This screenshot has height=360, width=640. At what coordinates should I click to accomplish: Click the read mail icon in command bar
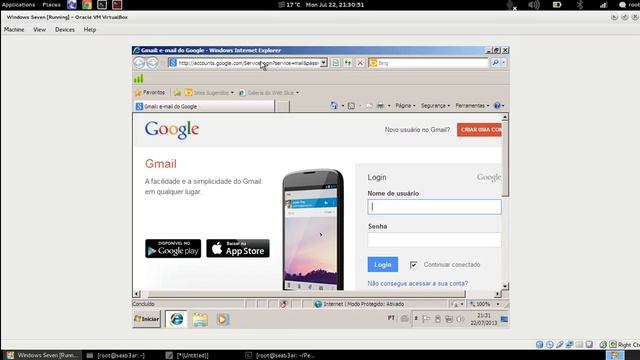tap(369, 106)
